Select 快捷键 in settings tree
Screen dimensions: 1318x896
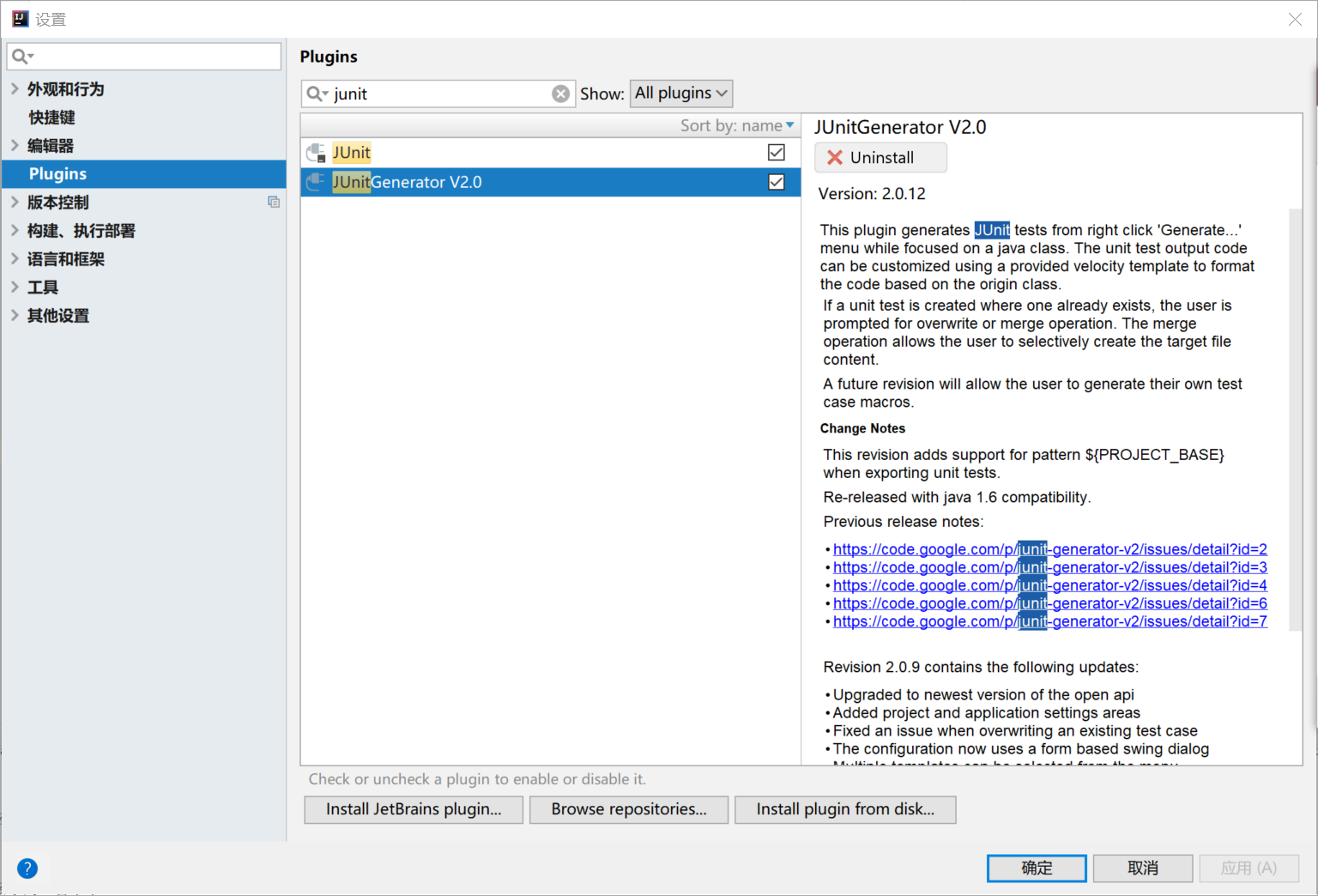51,118
